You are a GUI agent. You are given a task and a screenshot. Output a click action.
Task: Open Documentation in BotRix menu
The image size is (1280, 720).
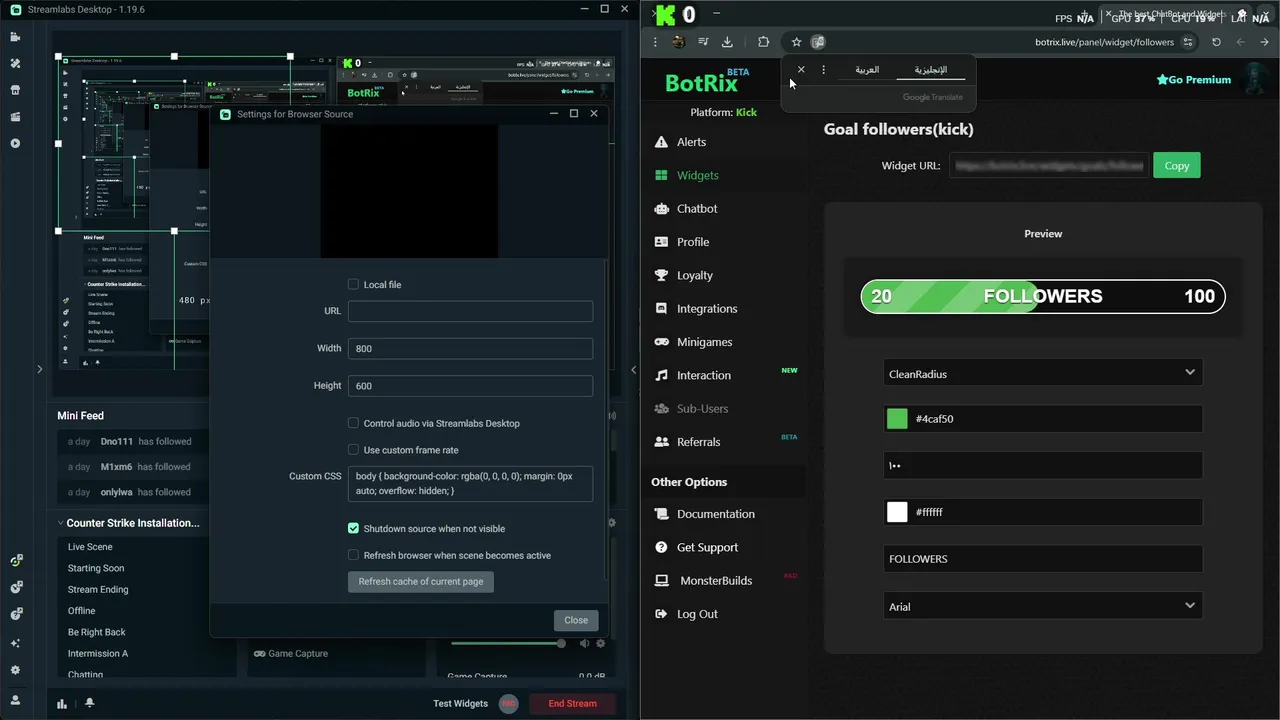coord(716,514)
